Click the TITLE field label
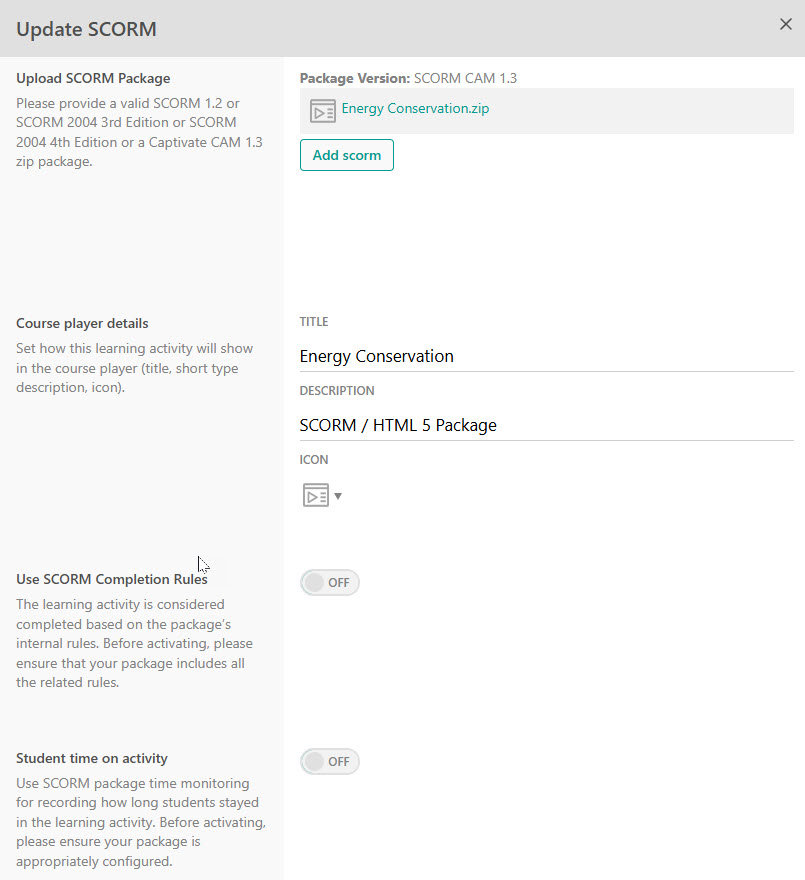Screen dimensions: 805x880 coord(314,322)
